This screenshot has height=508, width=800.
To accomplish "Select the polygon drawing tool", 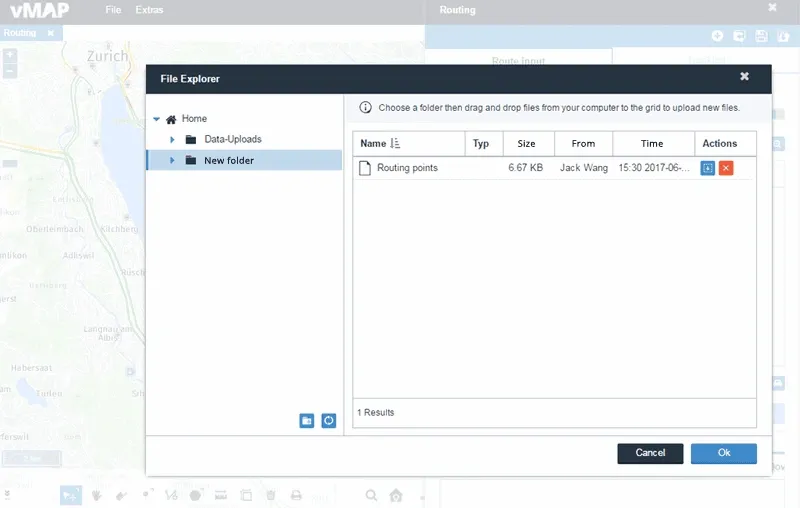I will [x=196, y=495].
